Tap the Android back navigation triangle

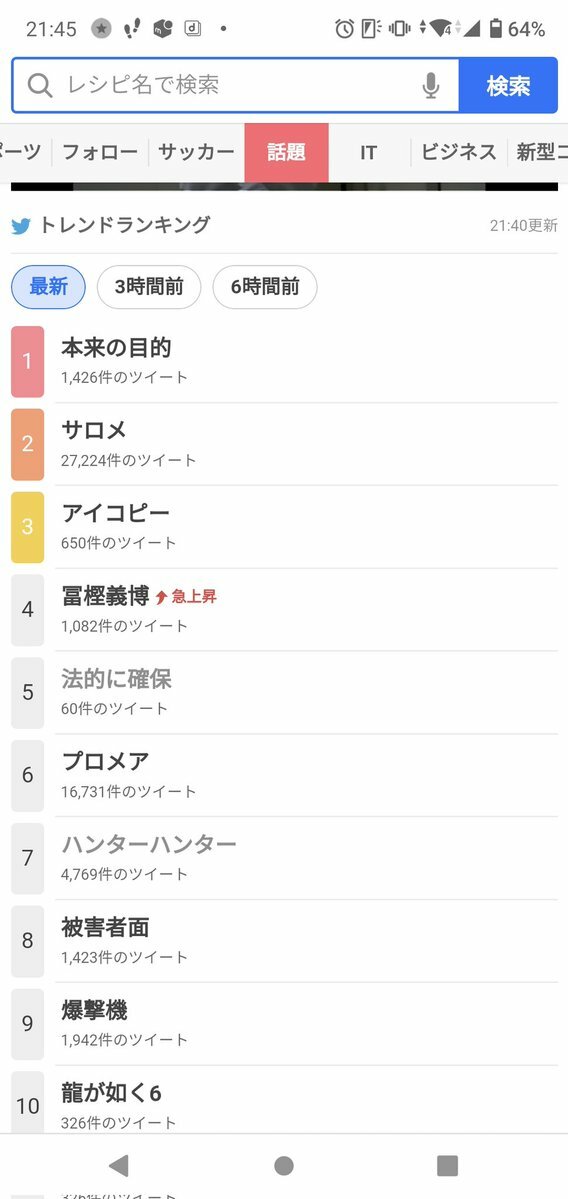pos(118,1165)
